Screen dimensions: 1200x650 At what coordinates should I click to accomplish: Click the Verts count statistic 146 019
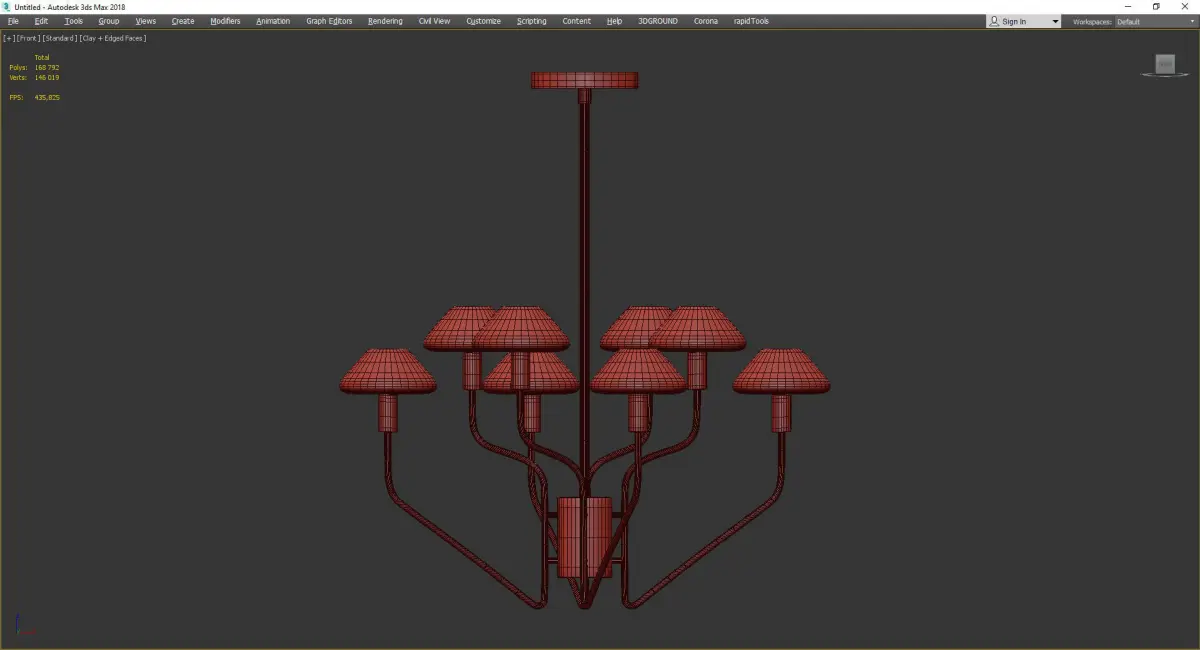[x=47, y=77]
